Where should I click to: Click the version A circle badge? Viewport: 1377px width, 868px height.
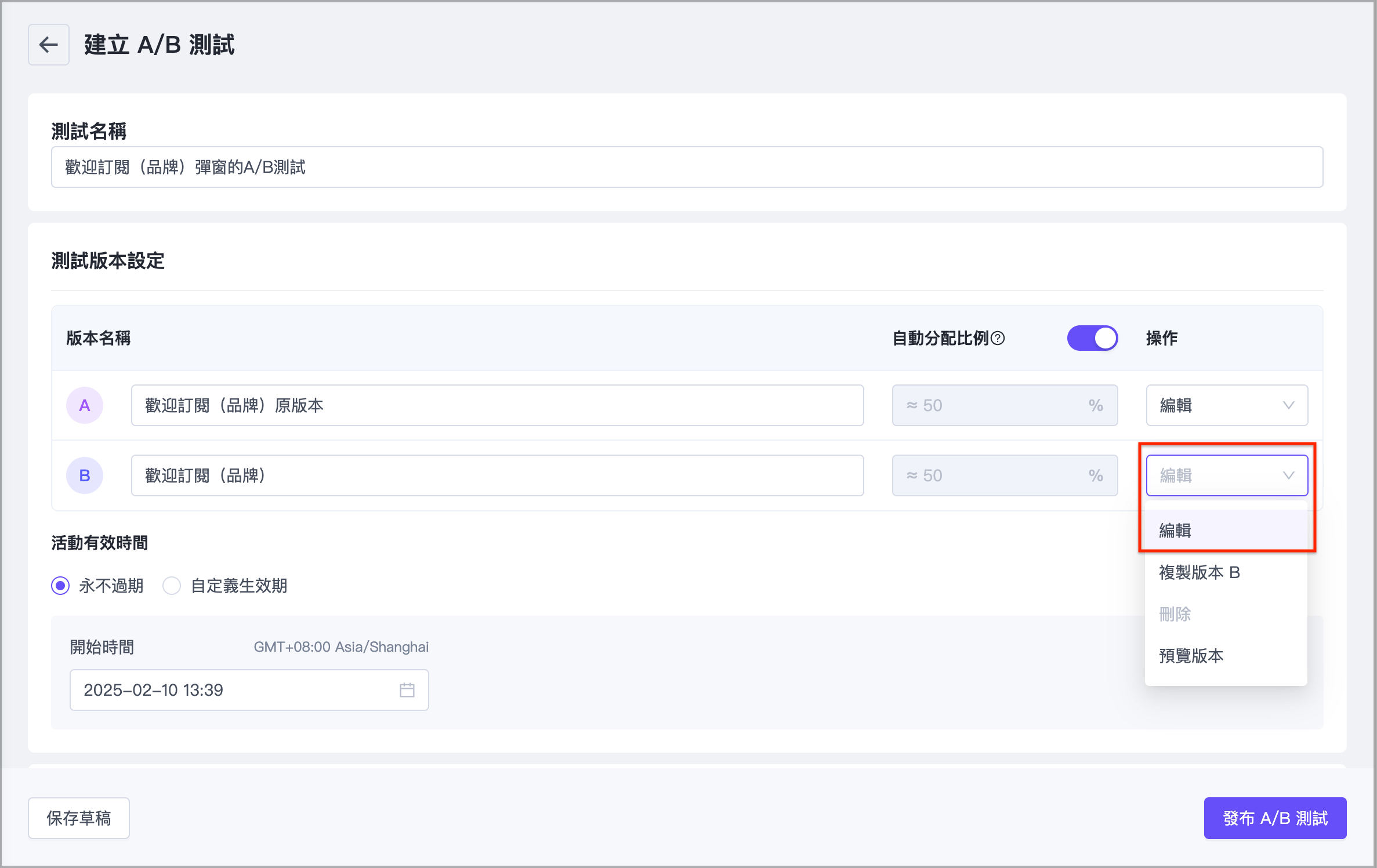pos(85,405)
